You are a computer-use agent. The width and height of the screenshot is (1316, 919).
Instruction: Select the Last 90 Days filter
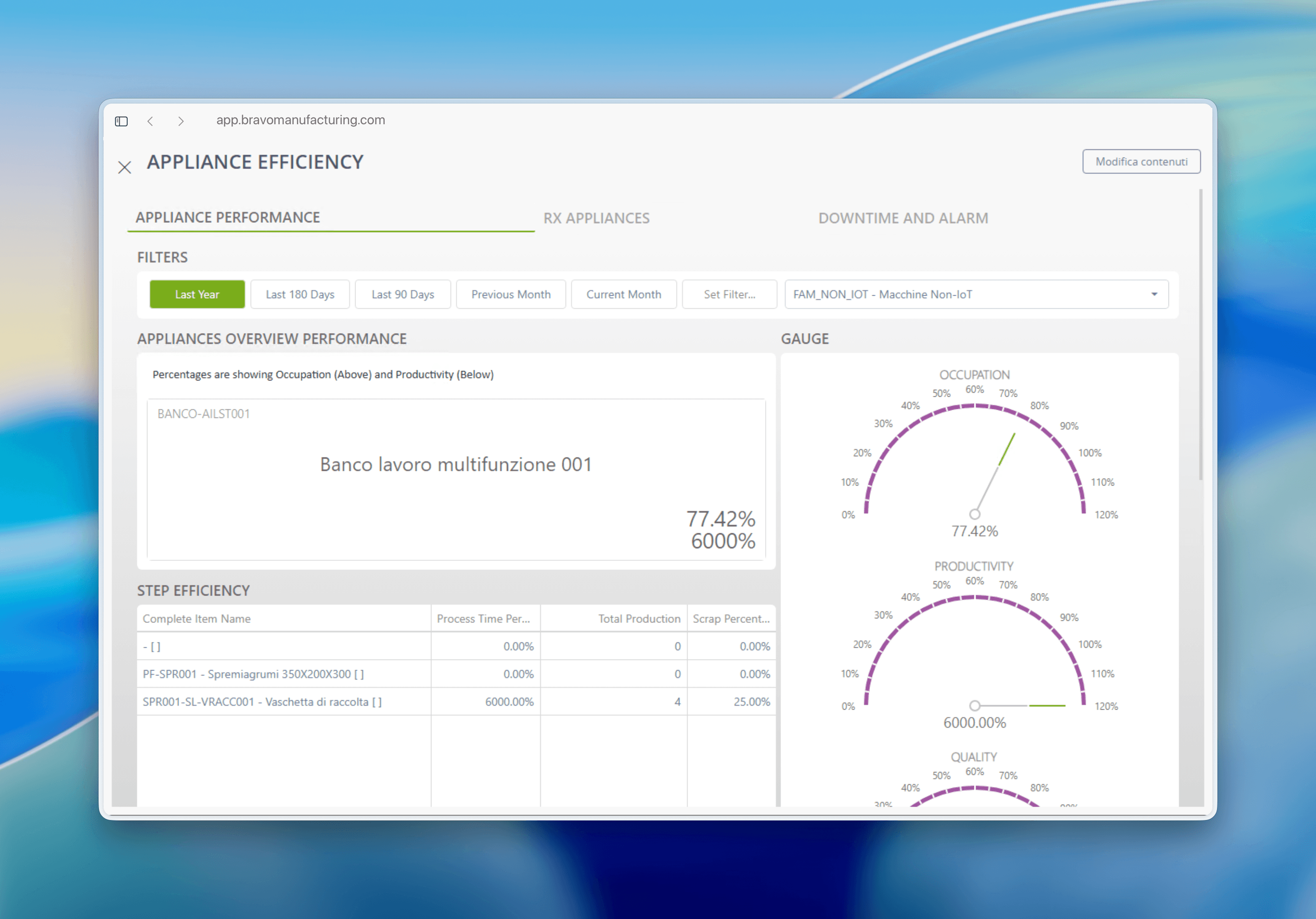[403, 294]
